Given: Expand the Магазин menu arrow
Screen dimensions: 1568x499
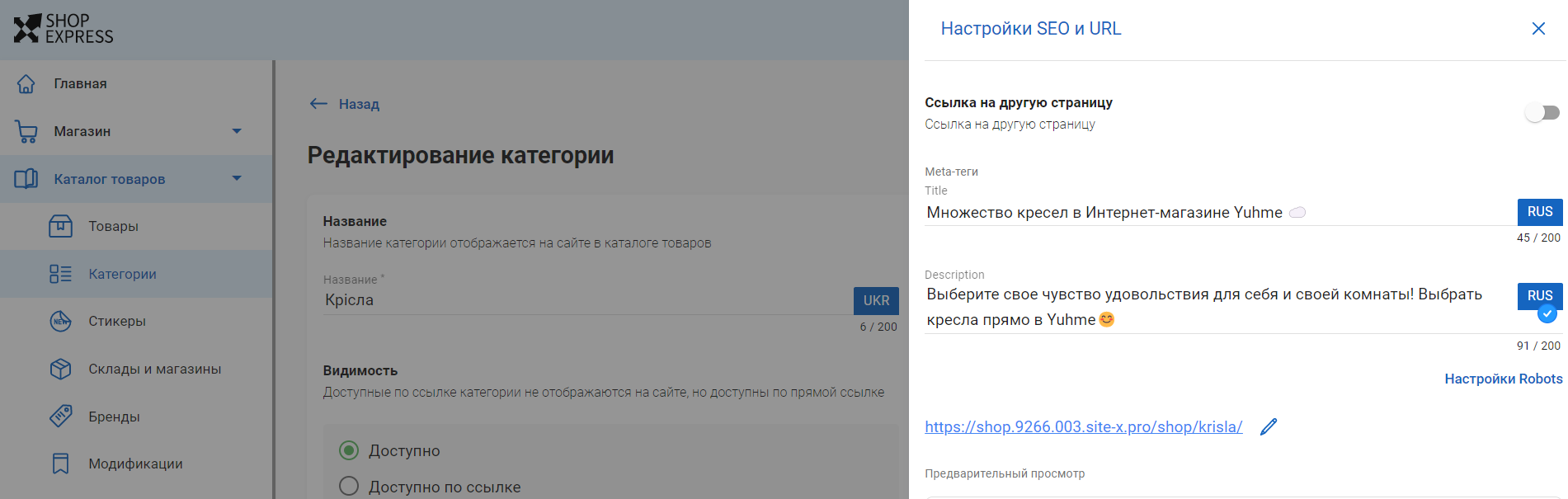Looking at the screenshot, I should coord(237,131).
